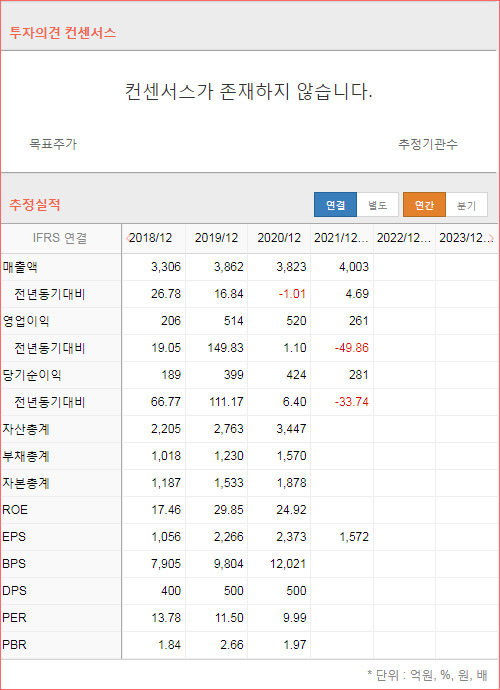The width and height of the screenshot is (500, 690).
Task: Click the 영업이익 row label
Action: 26,321
